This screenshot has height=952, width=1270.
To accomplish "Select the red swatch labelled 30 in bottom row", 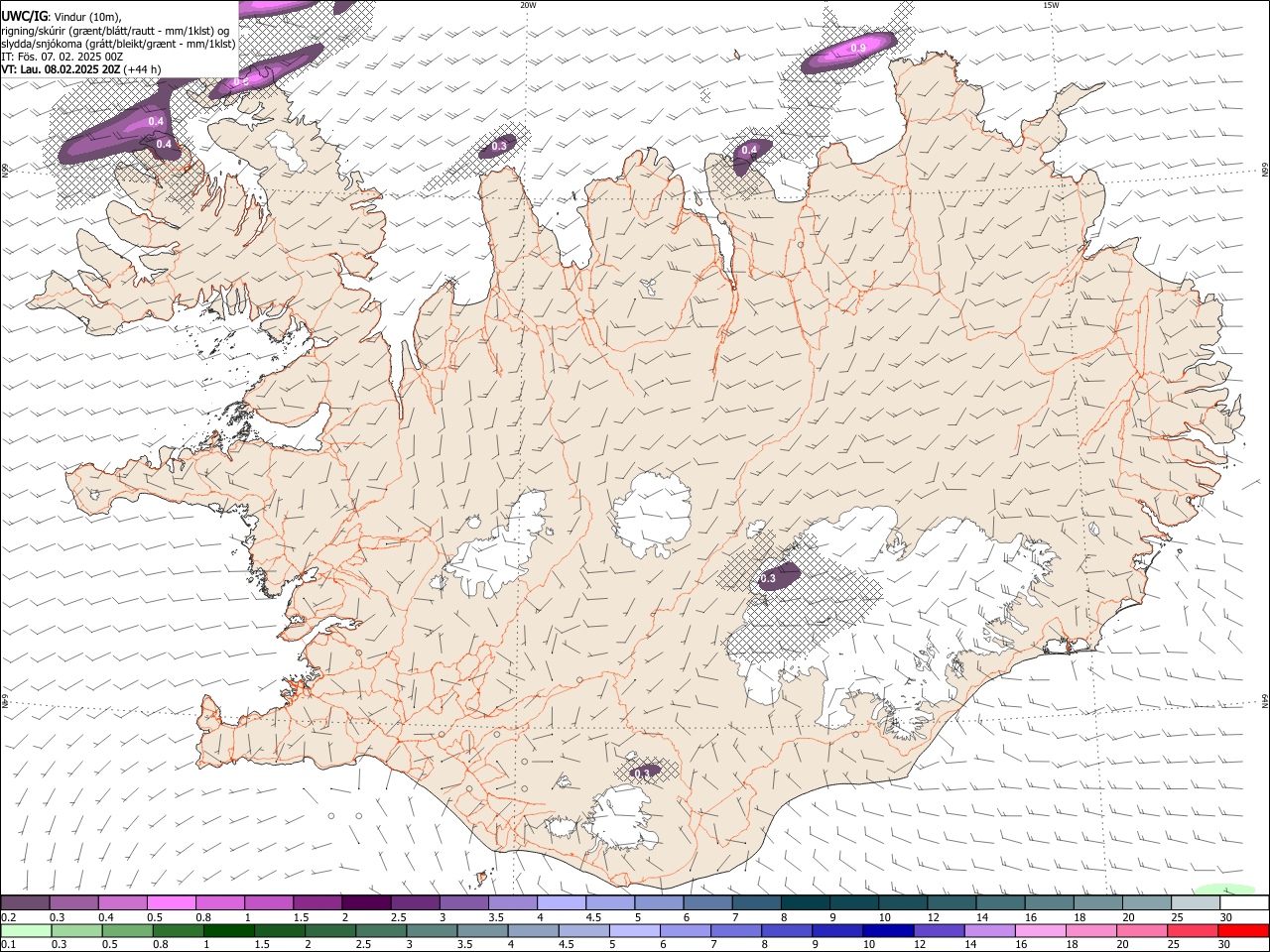I will (1243, 930).
